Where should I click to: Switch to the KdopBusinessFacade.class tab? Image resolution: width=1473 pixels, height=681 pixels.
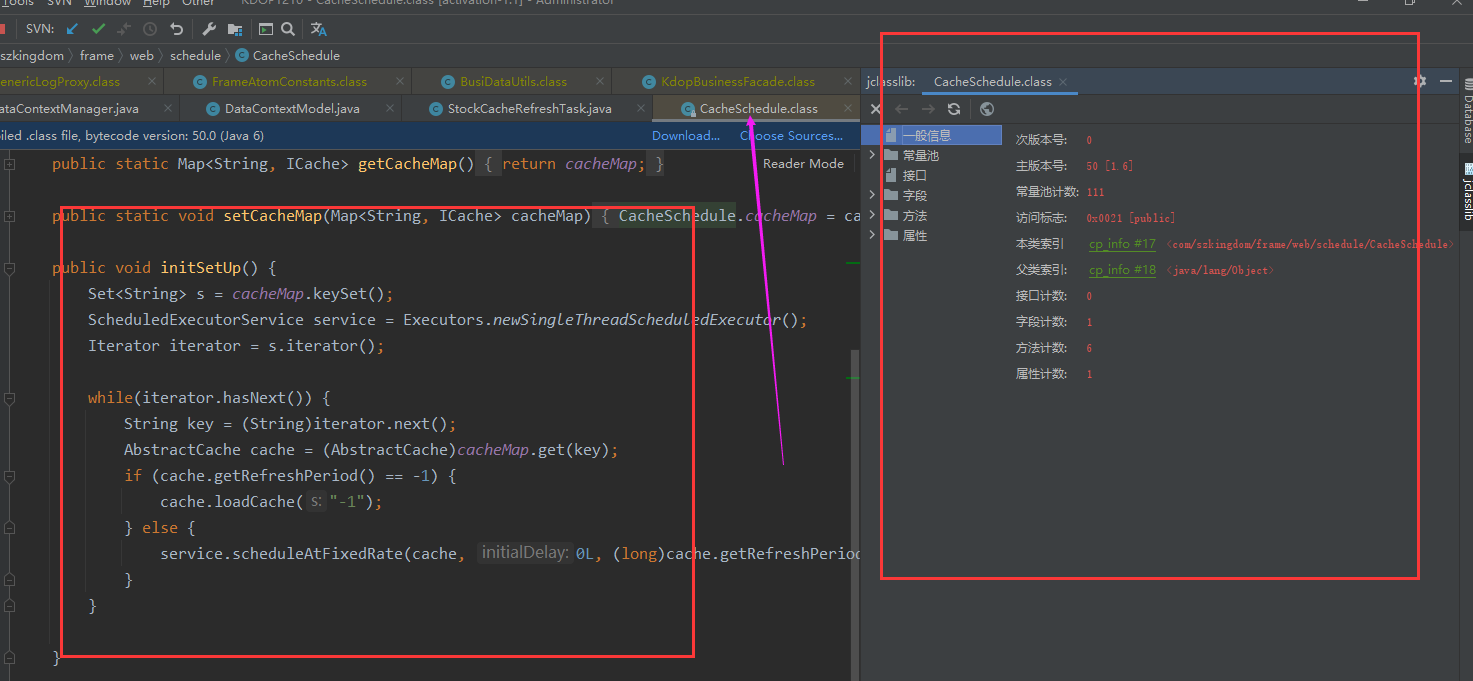(x=738, y=82)
